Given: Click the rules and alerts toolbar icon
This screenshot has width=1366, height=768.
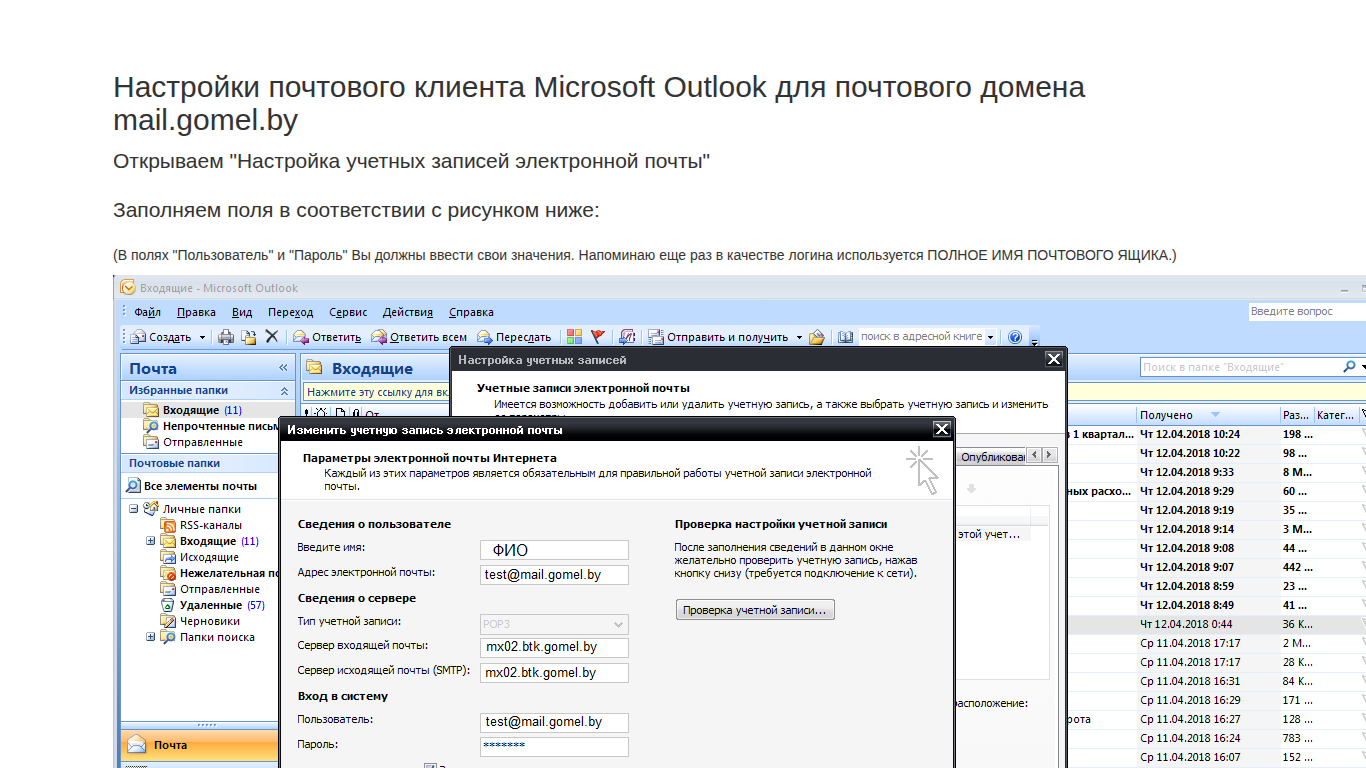Looking at the screenshot, I should (x=628, y=337).
